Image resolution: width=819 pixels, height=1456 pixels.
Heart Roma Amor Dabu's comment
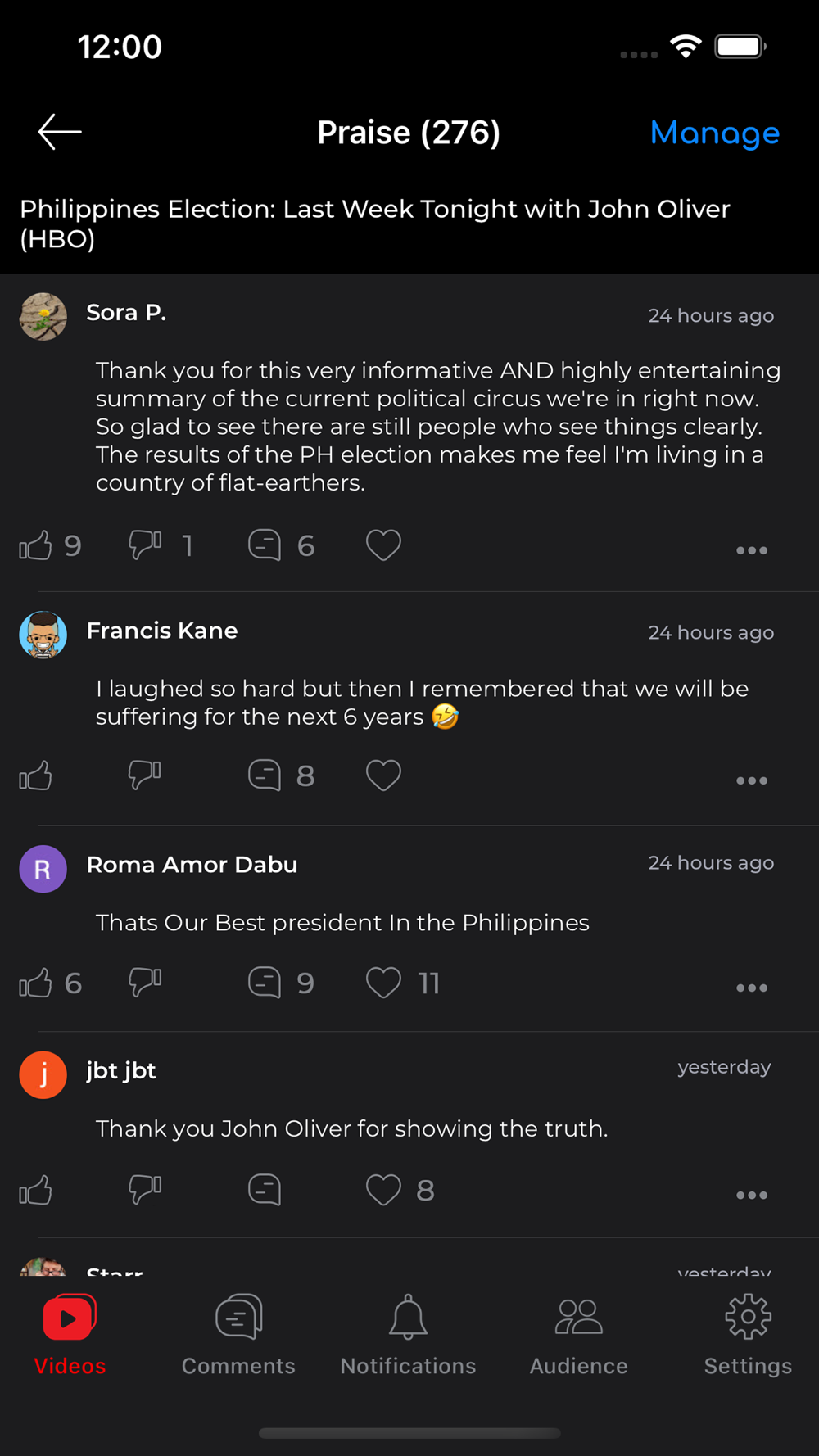pyautogui.click(x=383, y=983)
